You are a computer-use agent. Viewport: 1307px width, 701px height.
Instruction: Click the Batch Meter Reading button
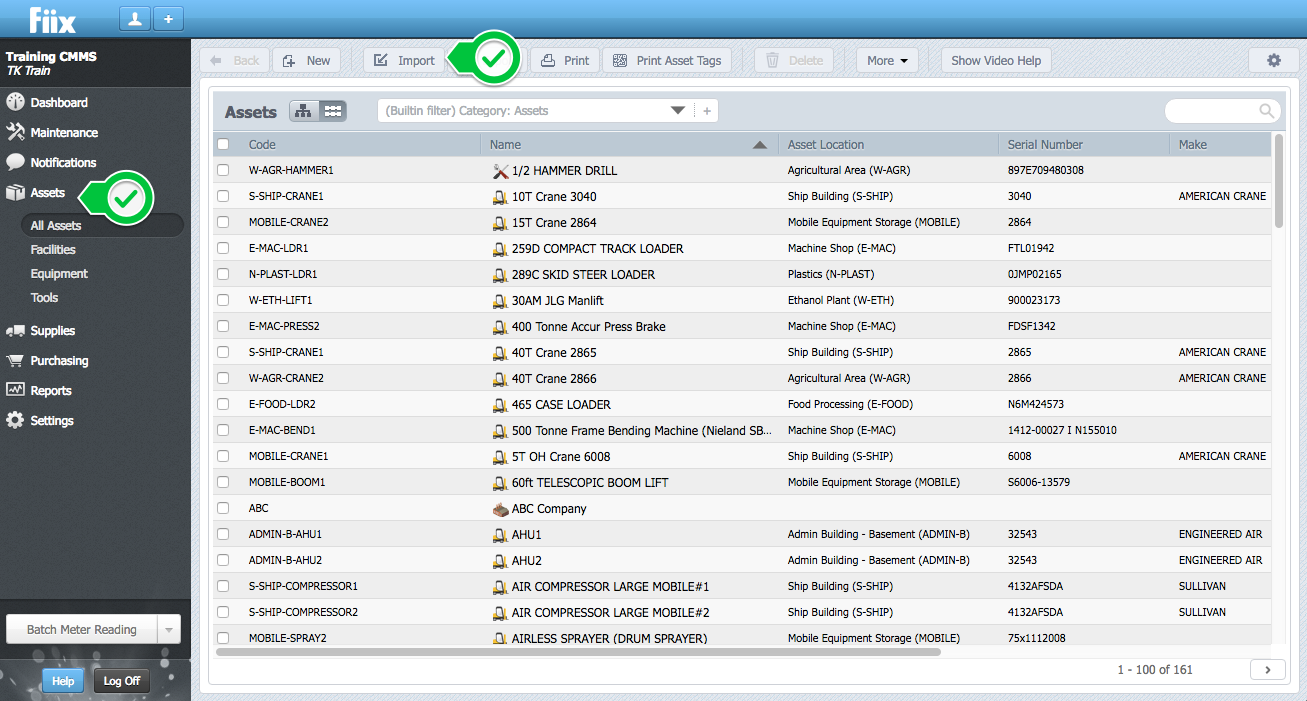coord(82,629)
